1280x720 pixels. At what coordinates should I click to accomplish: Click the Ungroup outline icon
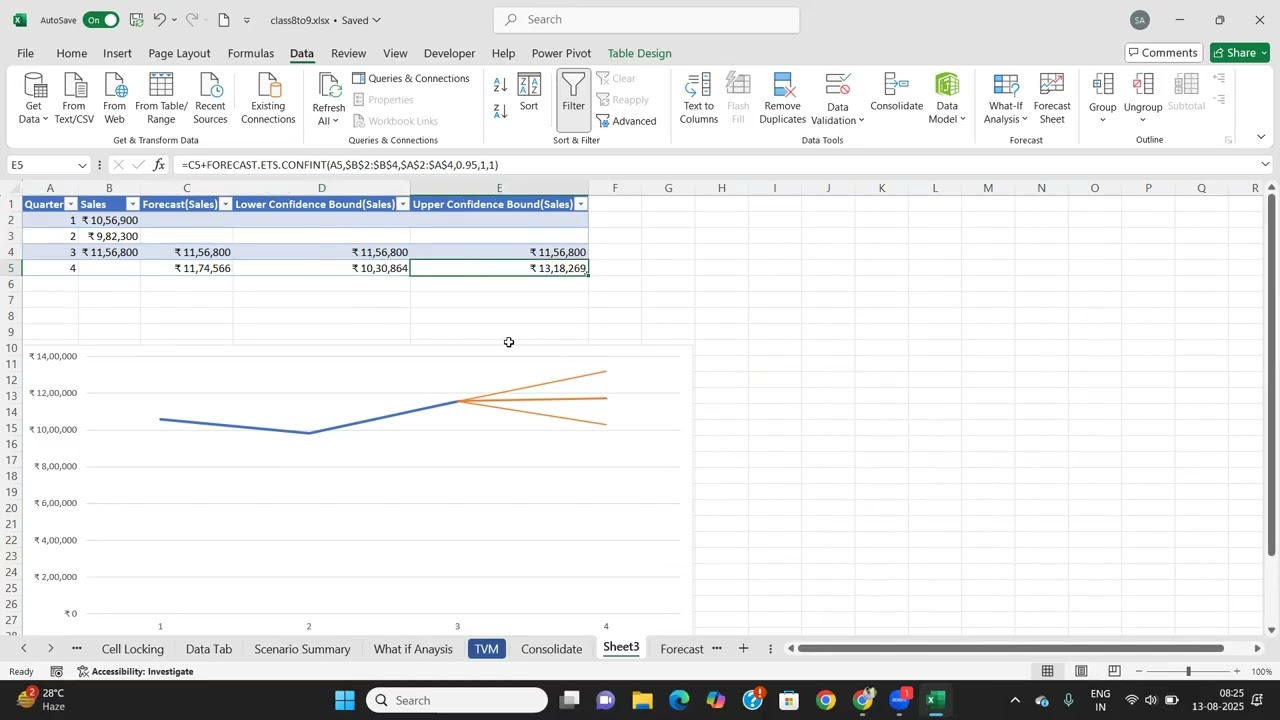(1143, 86)
